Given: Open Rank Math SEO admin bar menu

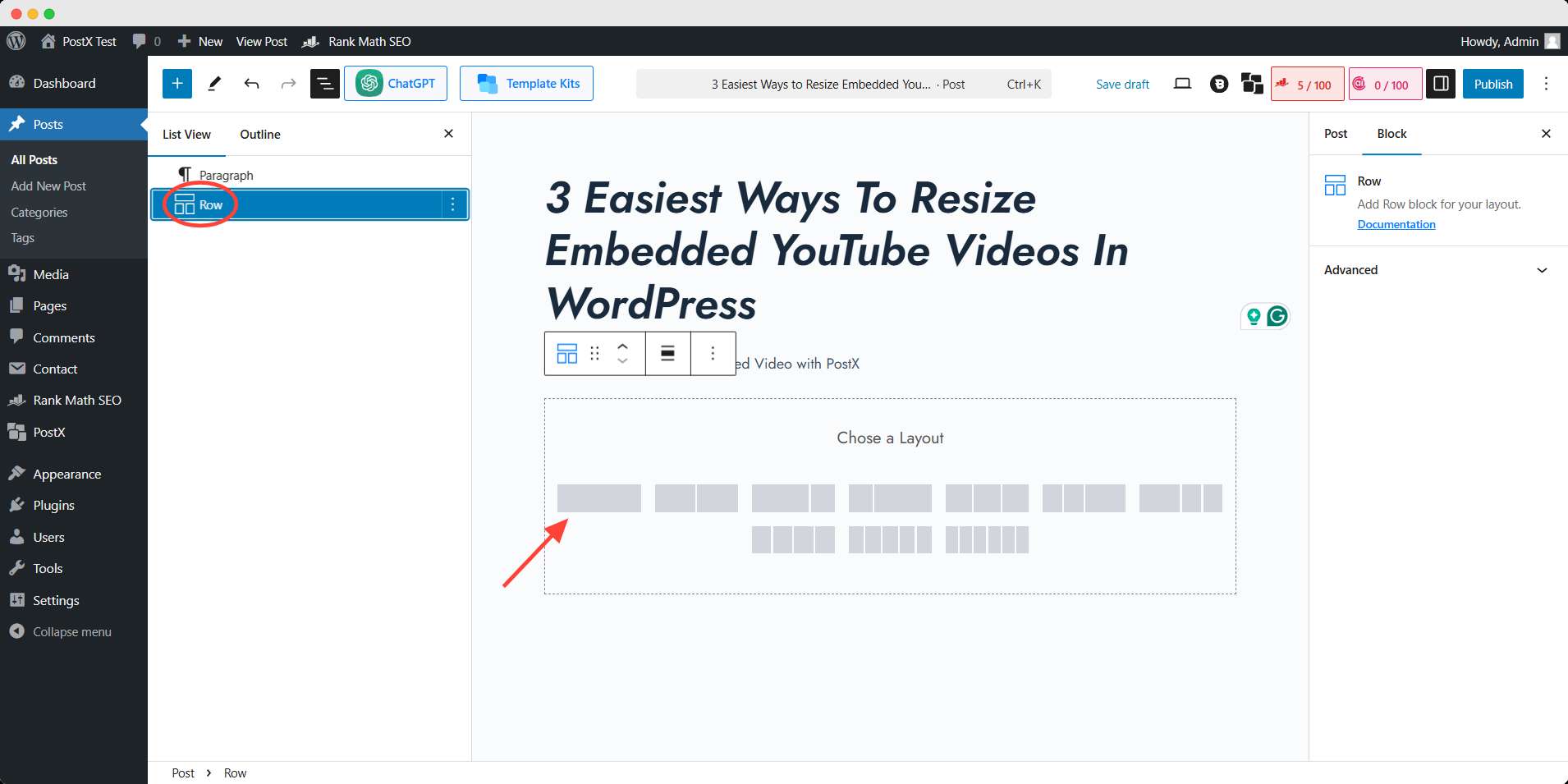Looking at the screenshot, I should pos(357,41).
